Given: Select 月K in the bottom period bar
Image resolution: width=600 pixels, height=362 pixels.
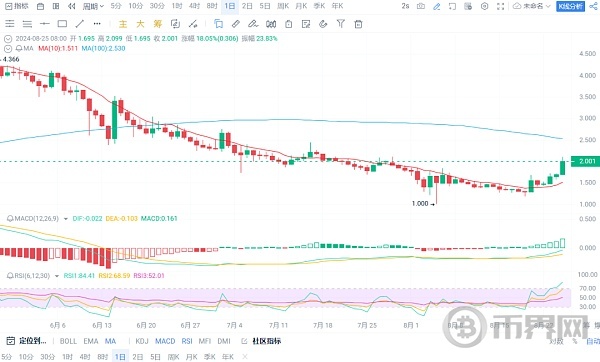Looking at the screenshot, I should (x=191, y=357).
